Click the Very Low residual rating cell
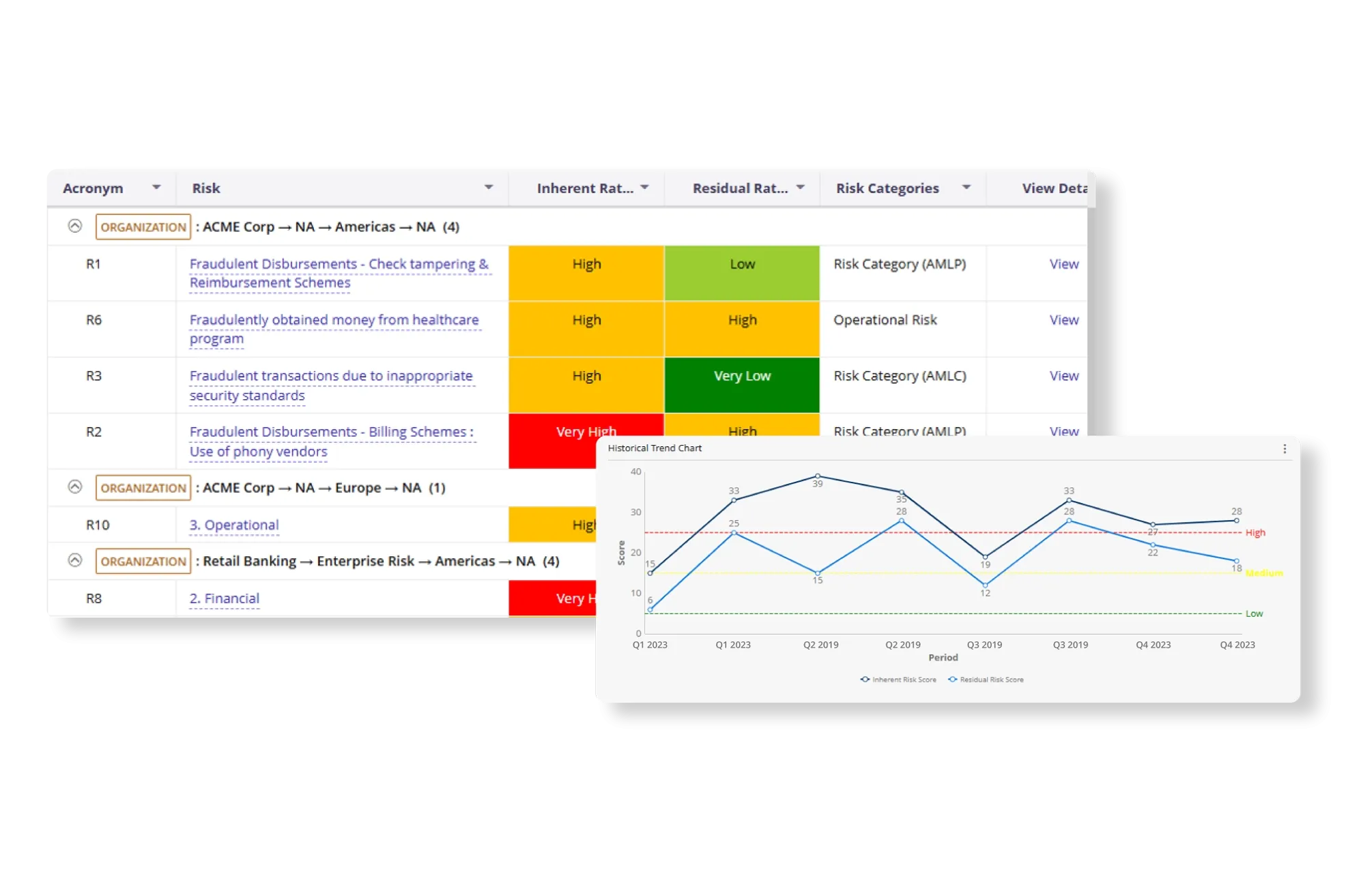The width and height of the screenshot is (1348, 896). pos(742,385)
